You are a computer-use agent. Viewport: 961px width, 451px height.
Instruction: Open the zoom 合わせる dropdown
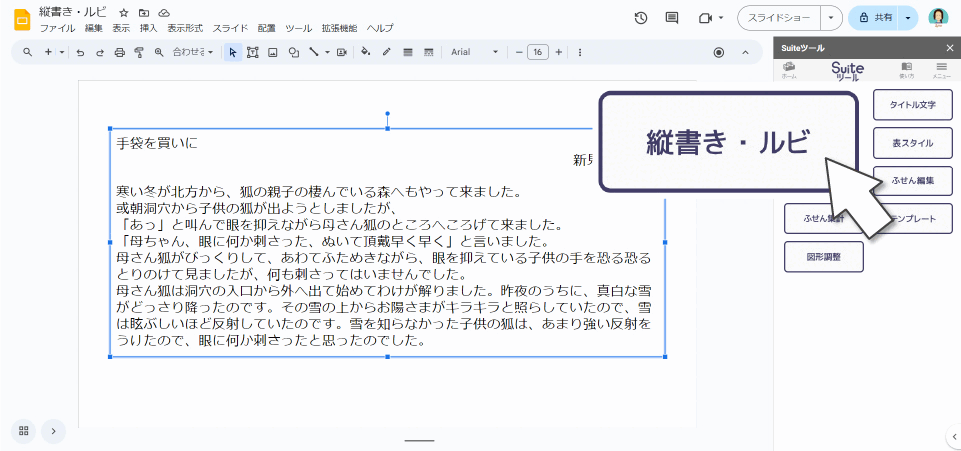[192, 52]
